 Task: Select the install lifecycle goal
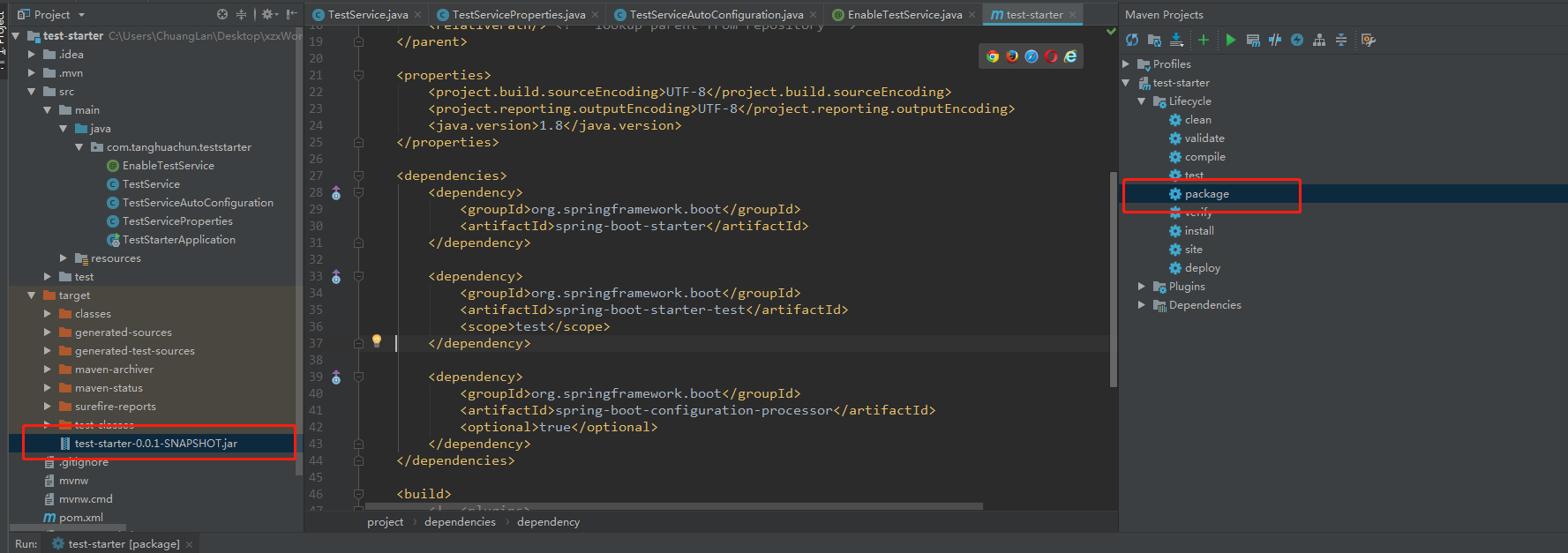(x=1199, y=231)
